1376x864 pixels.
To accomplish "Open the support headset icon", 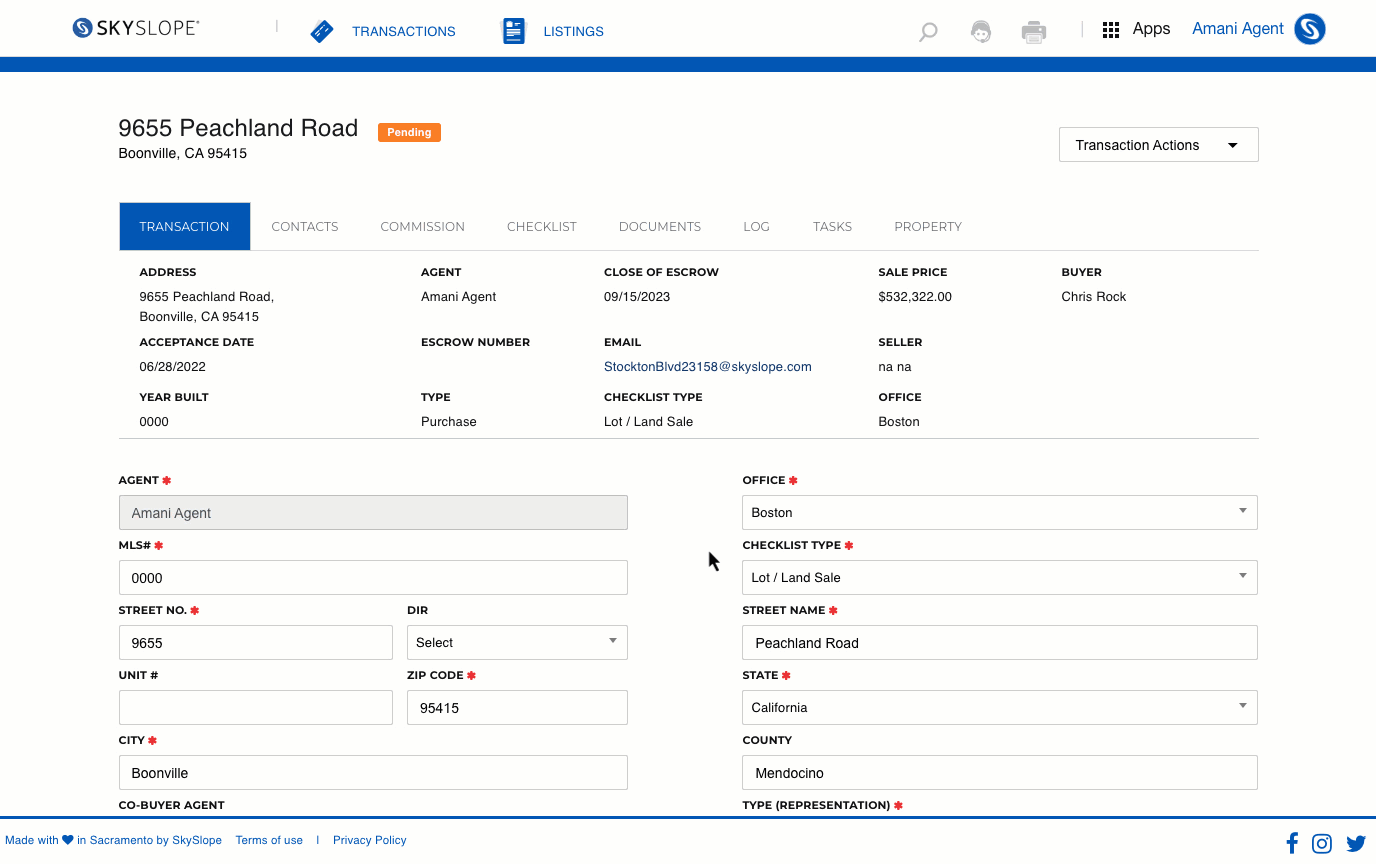I will pyautogui.click(x=981, y=31).
